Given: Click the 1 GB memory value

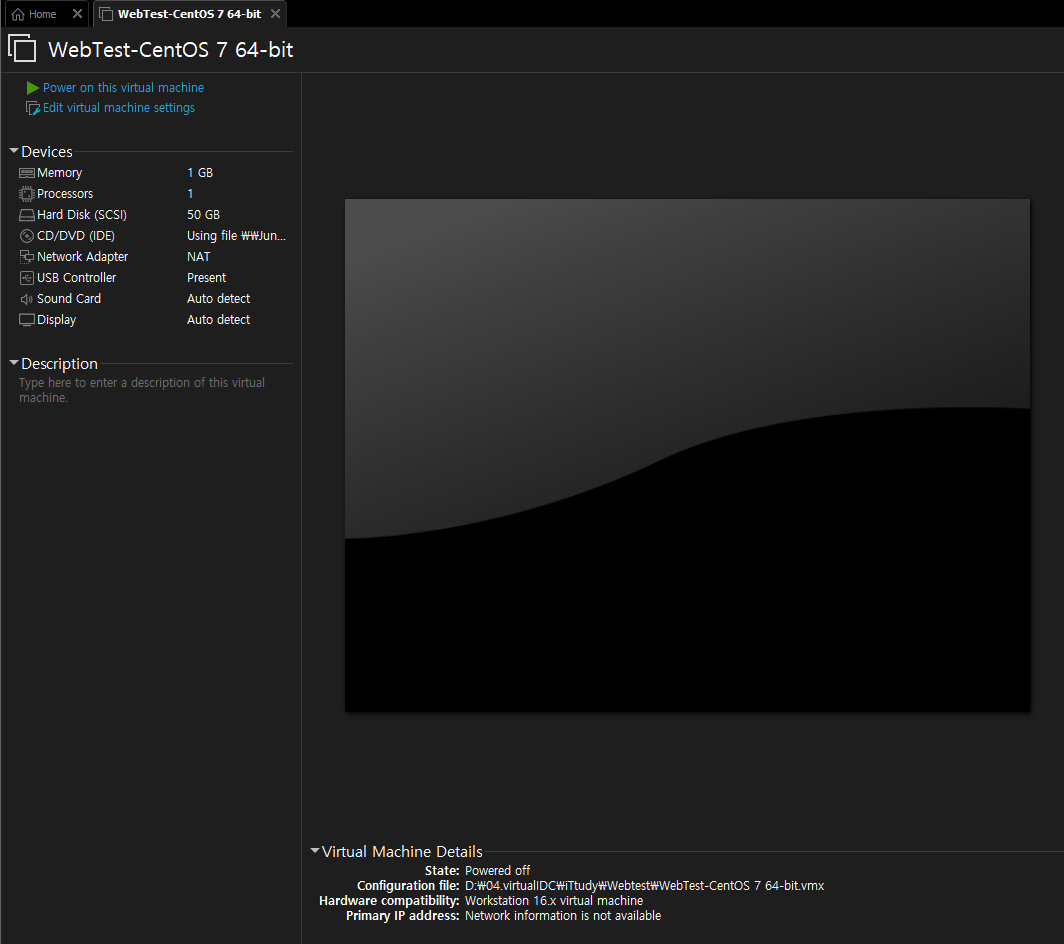Looking at the screenshot, I should click(200, 173).
